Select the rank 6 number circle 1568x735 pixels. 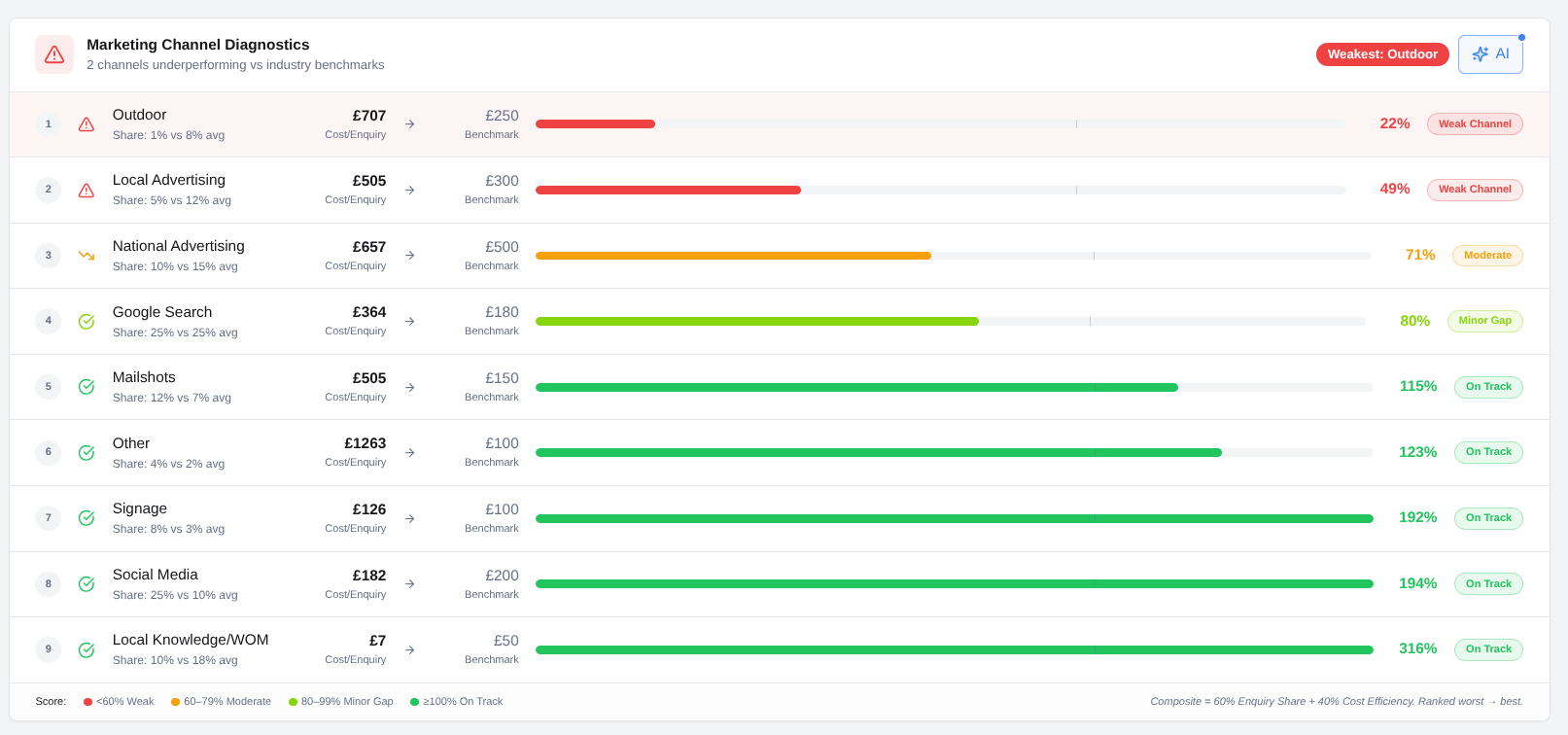[x=49, y=452]
